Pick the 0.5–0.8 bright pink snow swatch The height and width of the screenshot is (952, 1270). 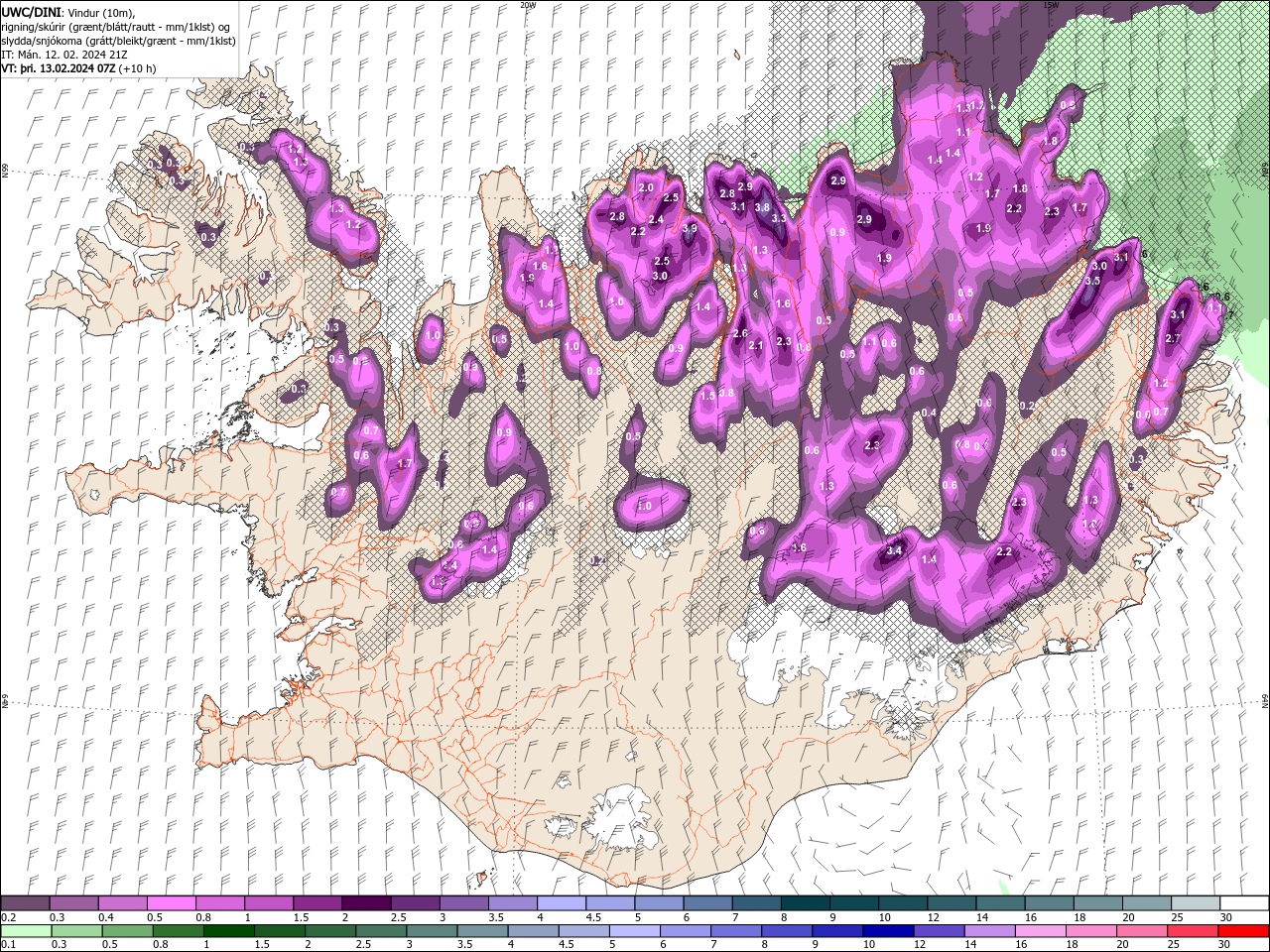(171, 903)
